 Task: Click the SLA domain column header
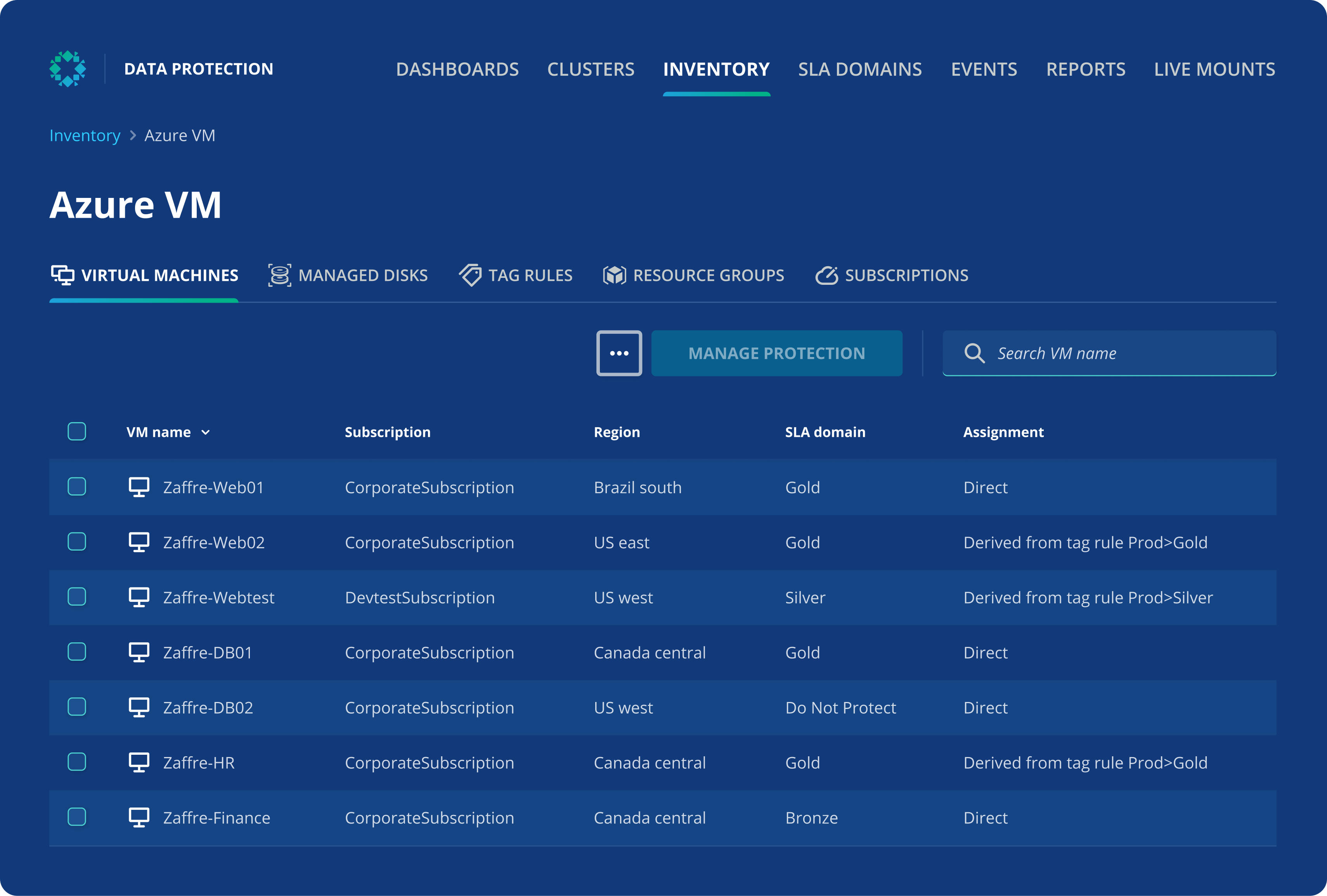(825, 432)
